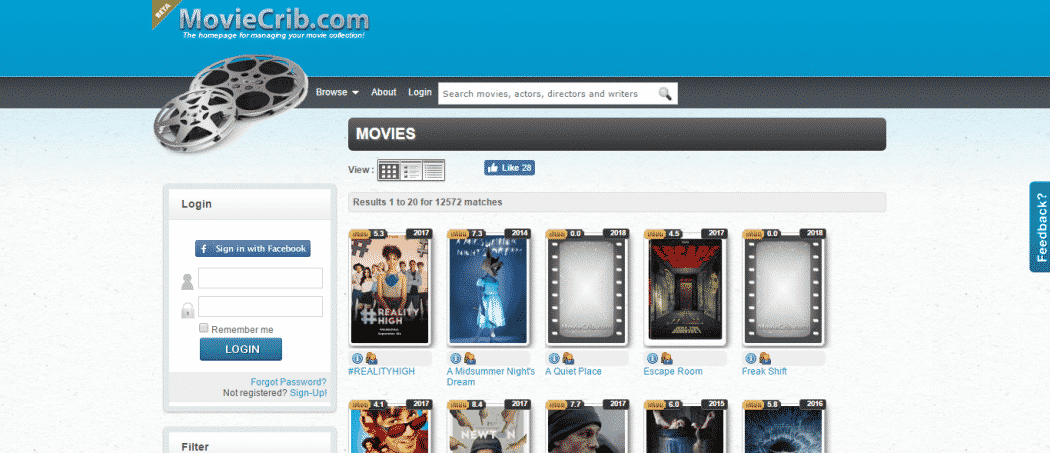Expand the Browse dropdown menu

point(338,92)
